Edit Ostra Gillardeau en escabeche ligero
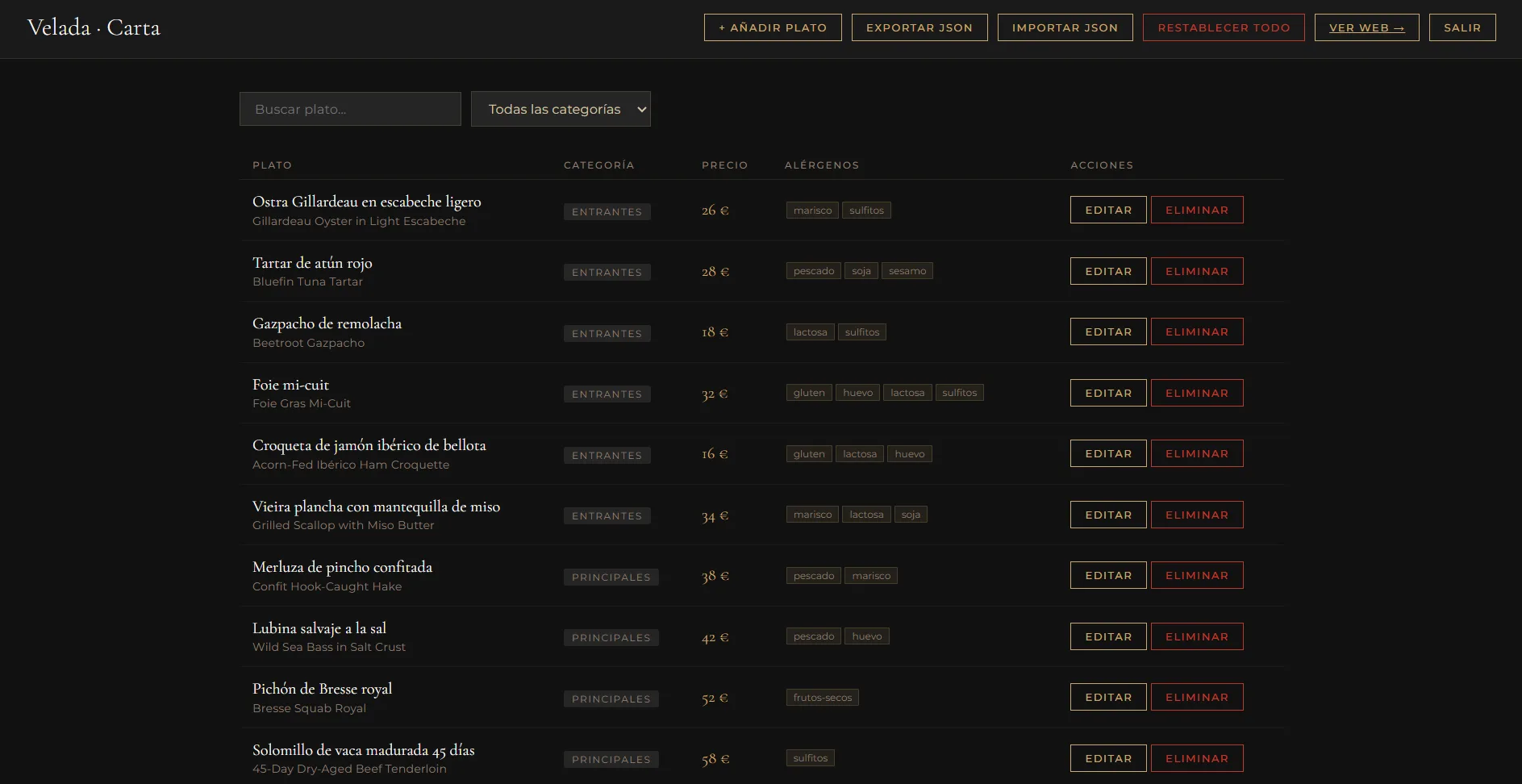 pyautogui.click(x=1108, y=210)
